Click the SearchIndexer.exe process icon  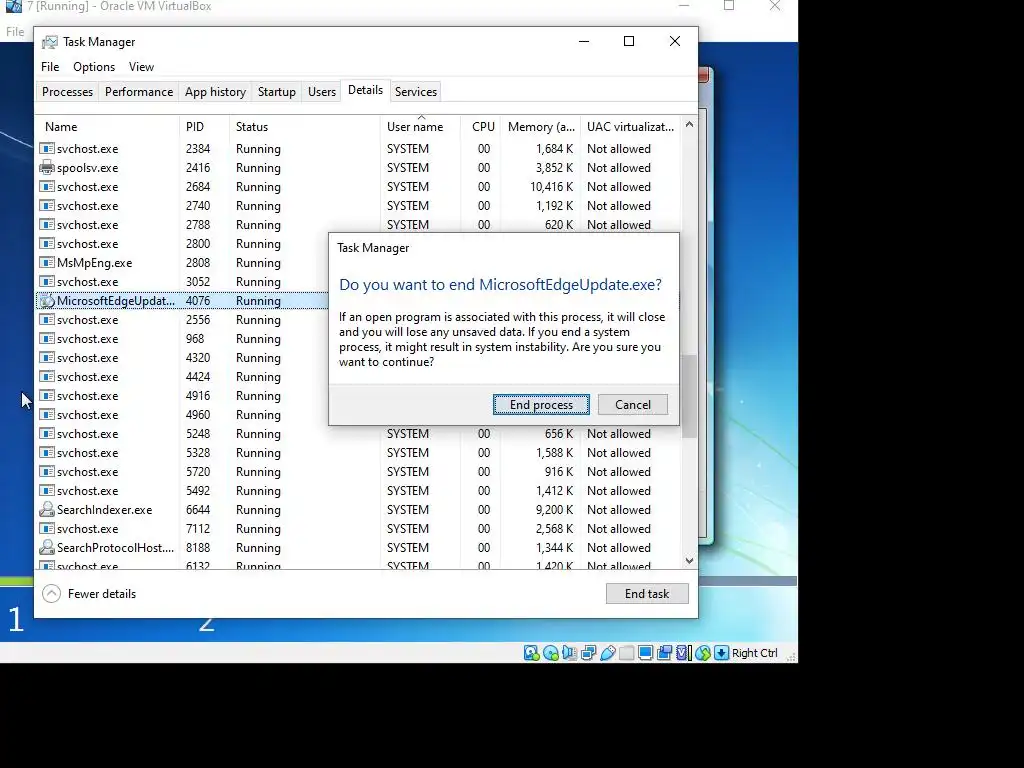(x=46, y=509)
